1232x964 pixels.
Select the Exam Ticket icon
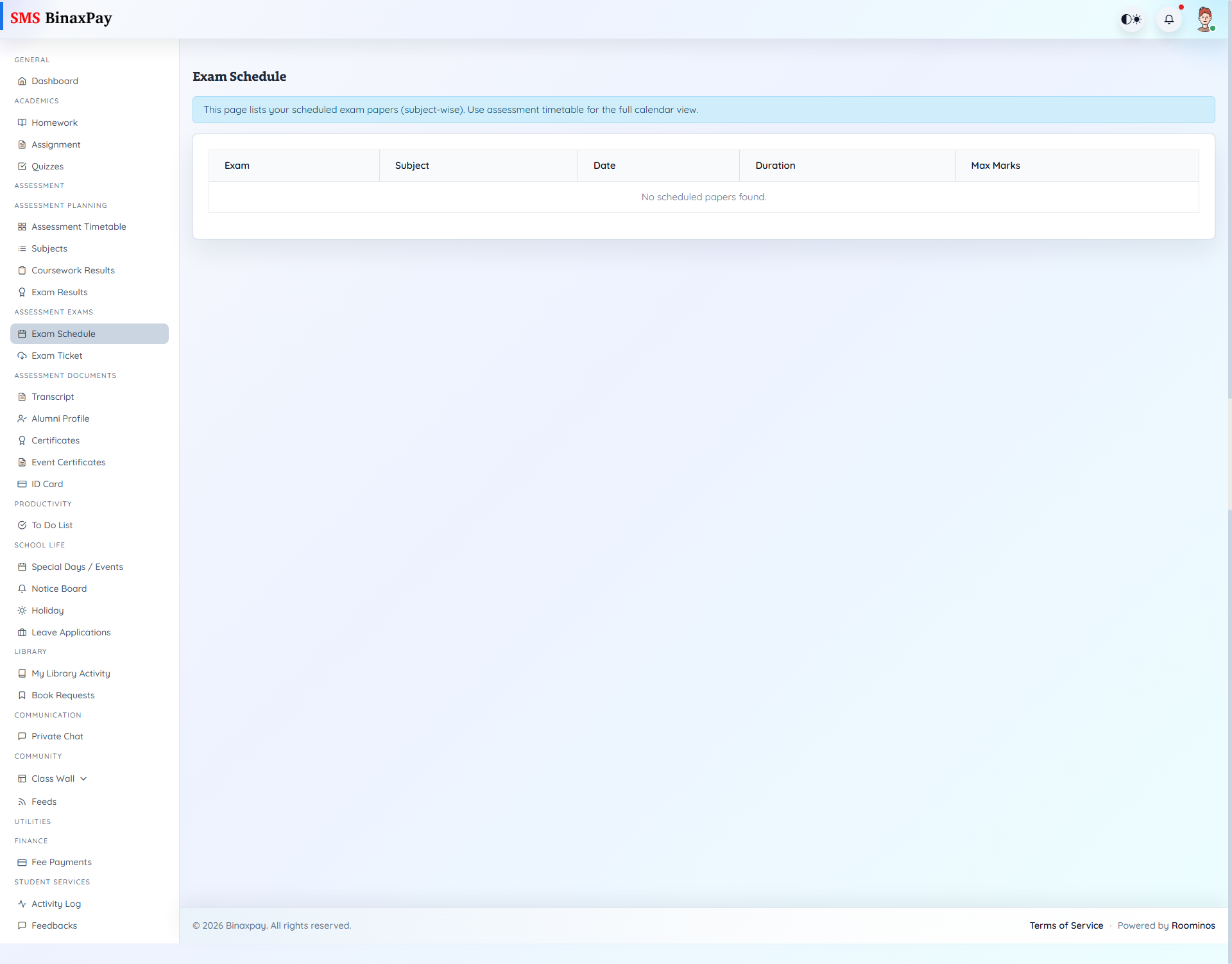tap(22, 356)
